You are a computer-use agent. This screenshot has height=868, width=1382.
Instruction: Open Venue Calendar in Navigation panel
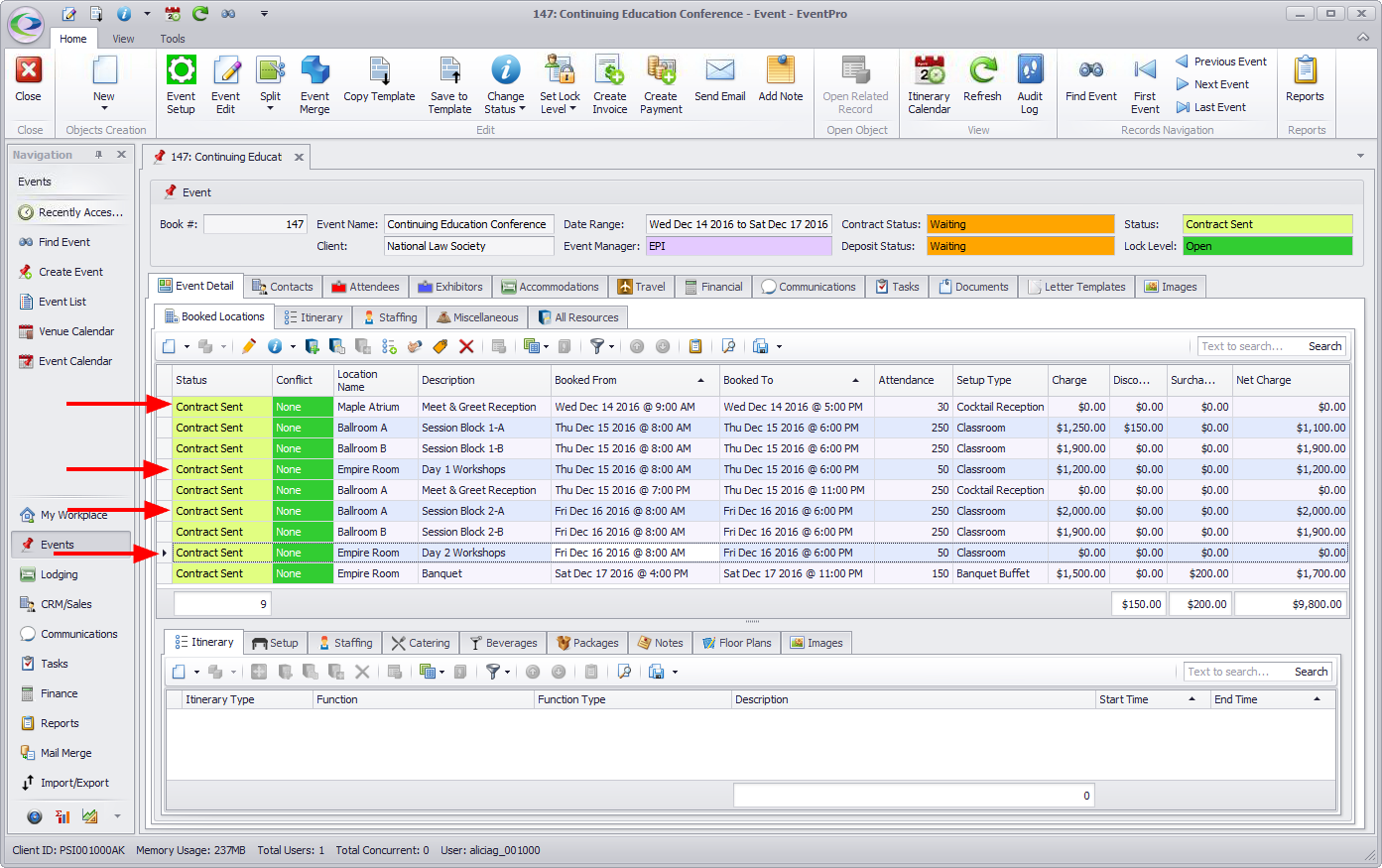click(x=66, y=331)
